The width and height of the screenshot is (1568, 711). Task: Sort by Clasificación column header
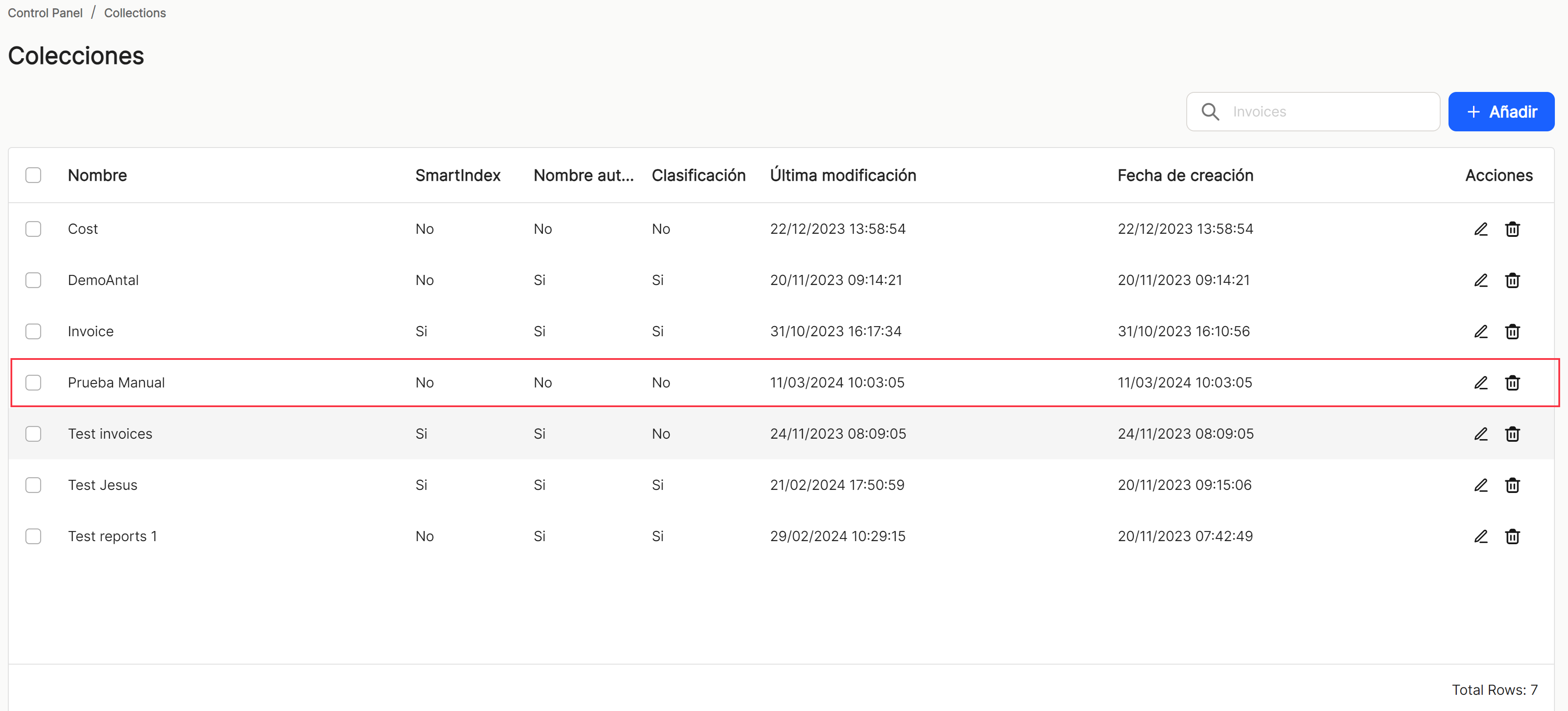click(698, 175)
